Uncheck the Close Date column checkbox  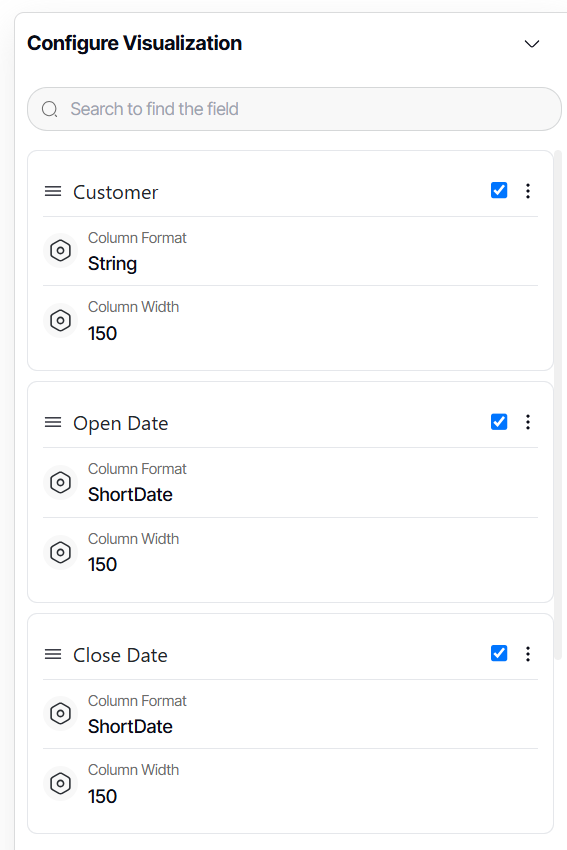(x=499, y=653)
